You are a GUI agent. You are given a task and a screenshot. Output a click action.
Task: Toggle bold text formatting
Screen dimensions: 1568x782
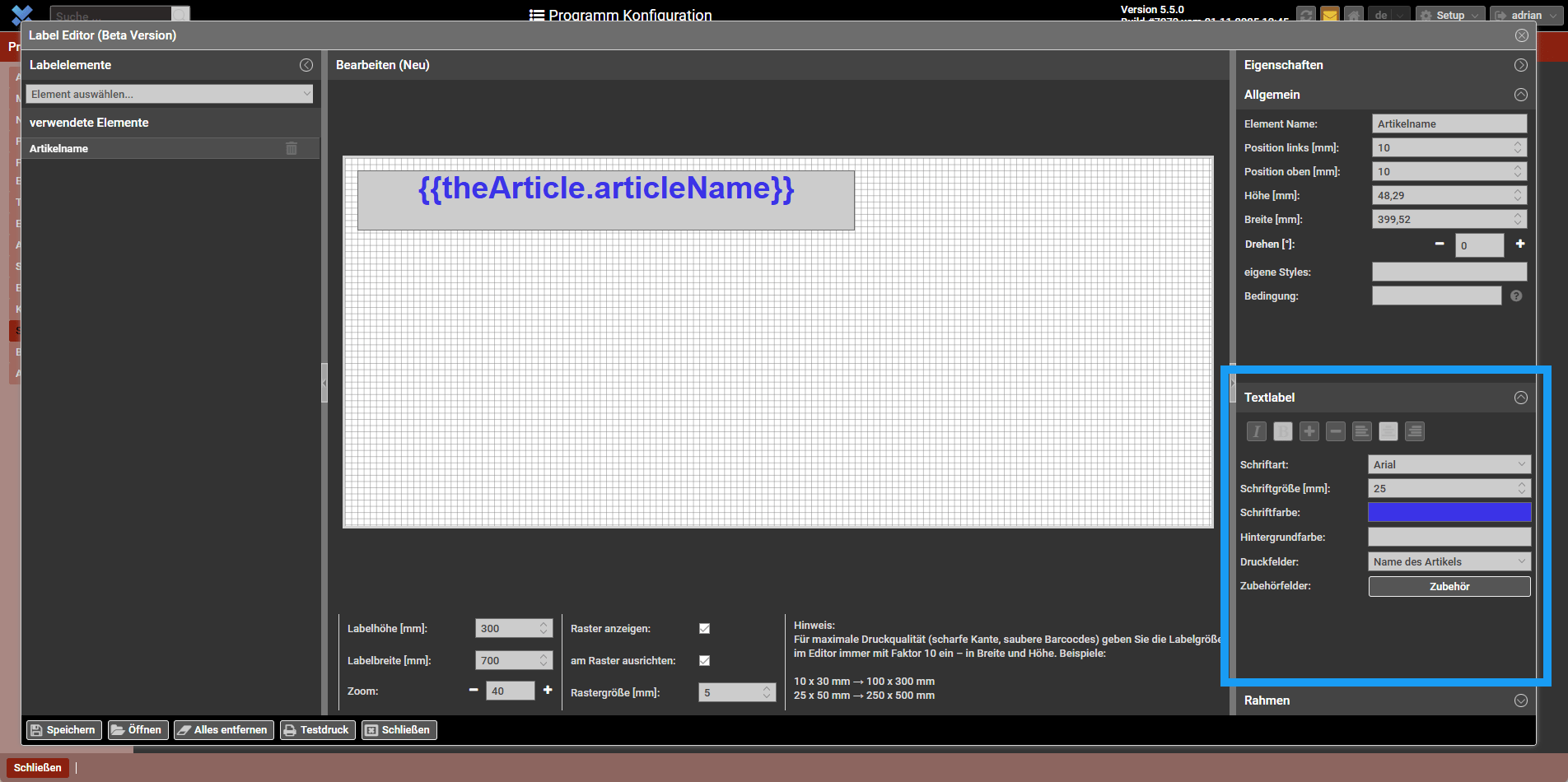(x=1282, y=431)
